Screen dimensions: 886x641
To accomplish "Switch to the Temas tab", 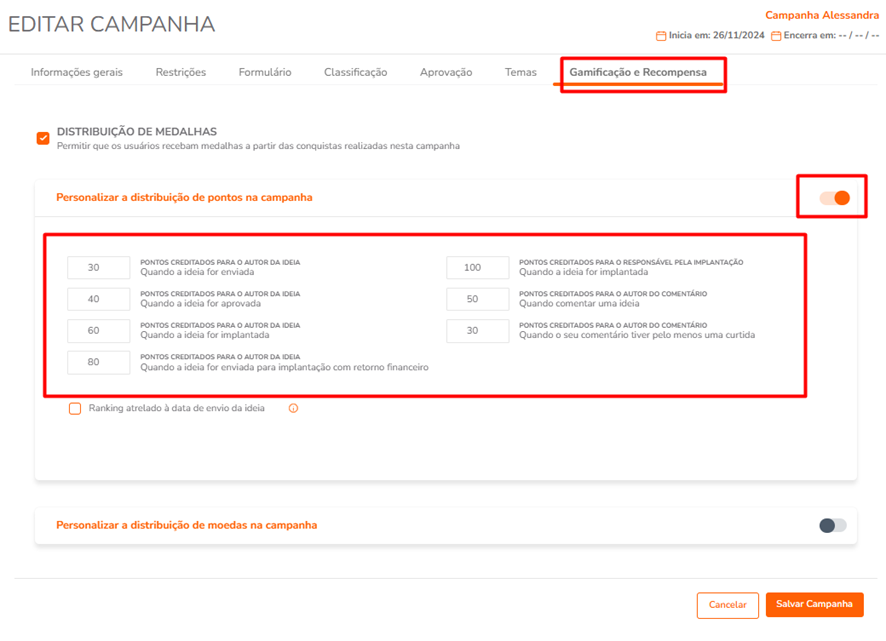I will coord(520,72).
